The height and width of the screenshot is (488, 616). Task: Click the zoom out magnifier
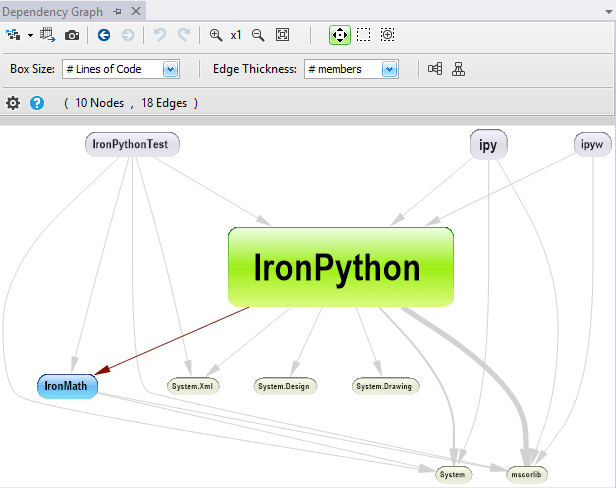258,35
